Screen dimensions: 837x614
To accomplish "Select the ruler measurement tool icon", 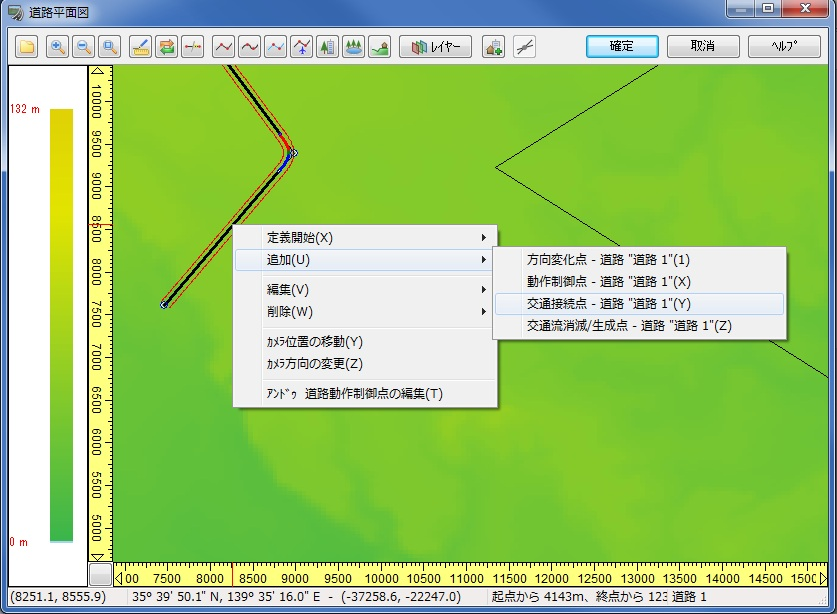I will point(140,46).
